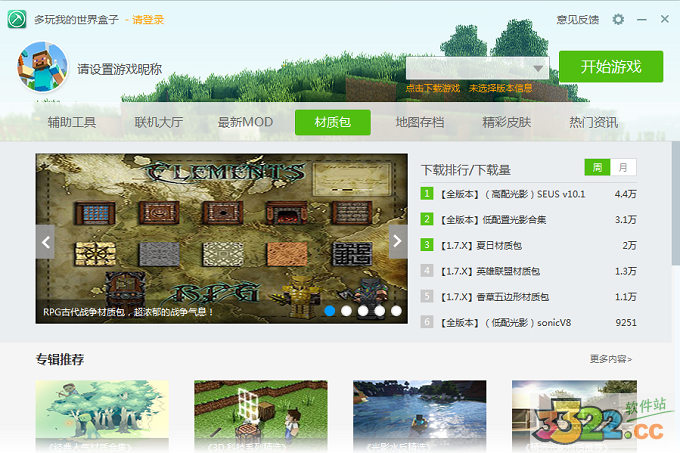Open the 光影水反 album thumbnail
Image resolution: width=680 pixels, height=453 pixels.
point(419,416)
